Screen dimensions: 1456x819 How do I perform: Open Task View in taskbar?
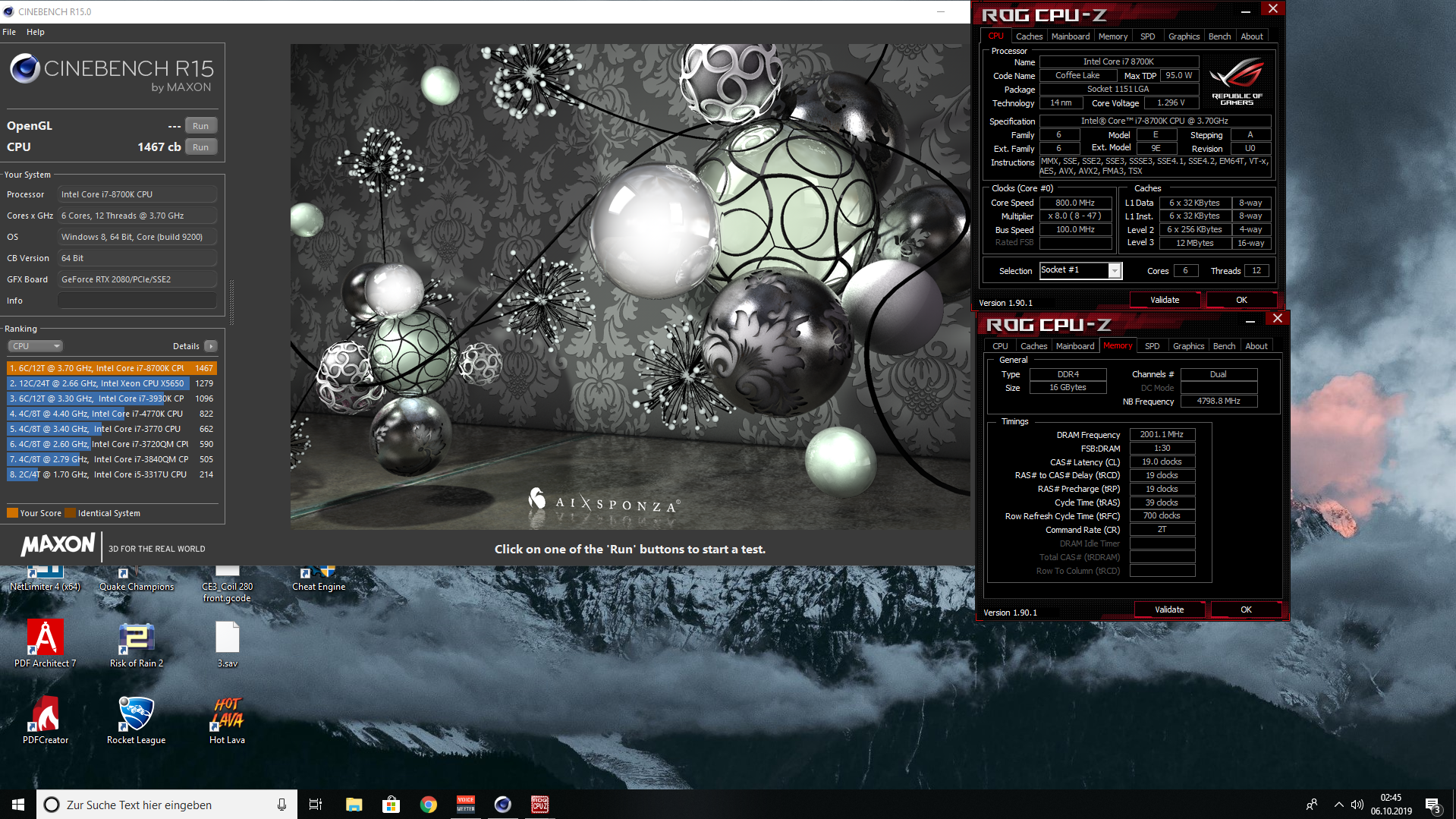click(x=316, y=805)
